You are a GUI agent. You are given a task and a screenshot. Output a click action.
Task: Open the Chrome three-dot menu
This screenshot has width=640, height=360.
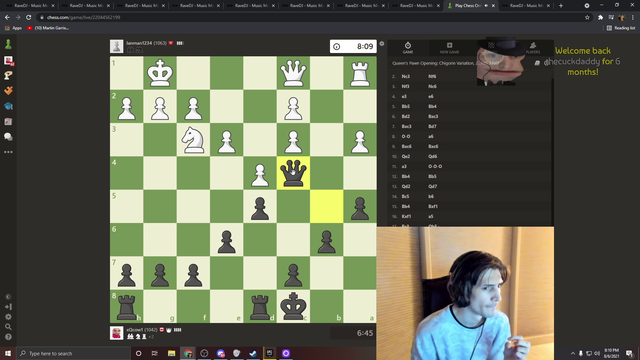(x=633, y=18)
